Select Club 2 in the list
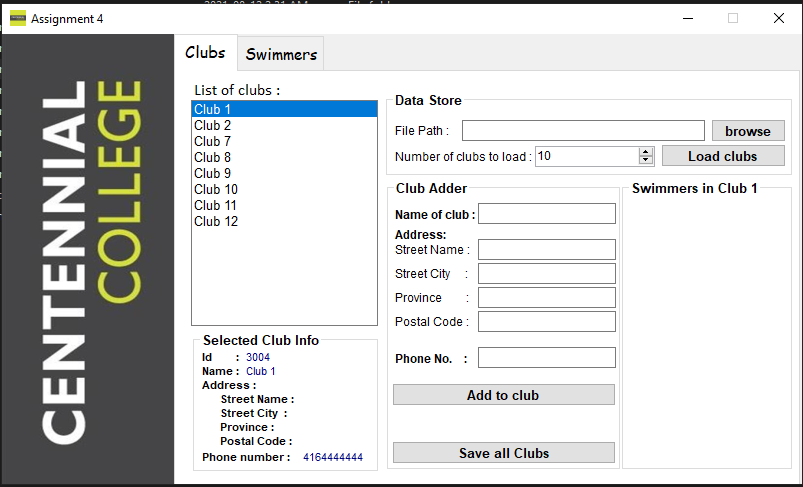 284,125
